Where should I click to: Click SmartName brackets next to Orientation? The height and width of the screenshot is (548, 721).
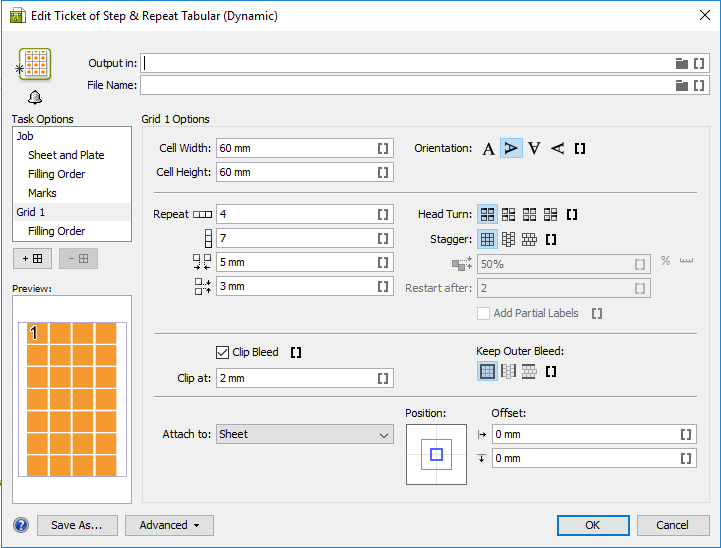point(580,148)
